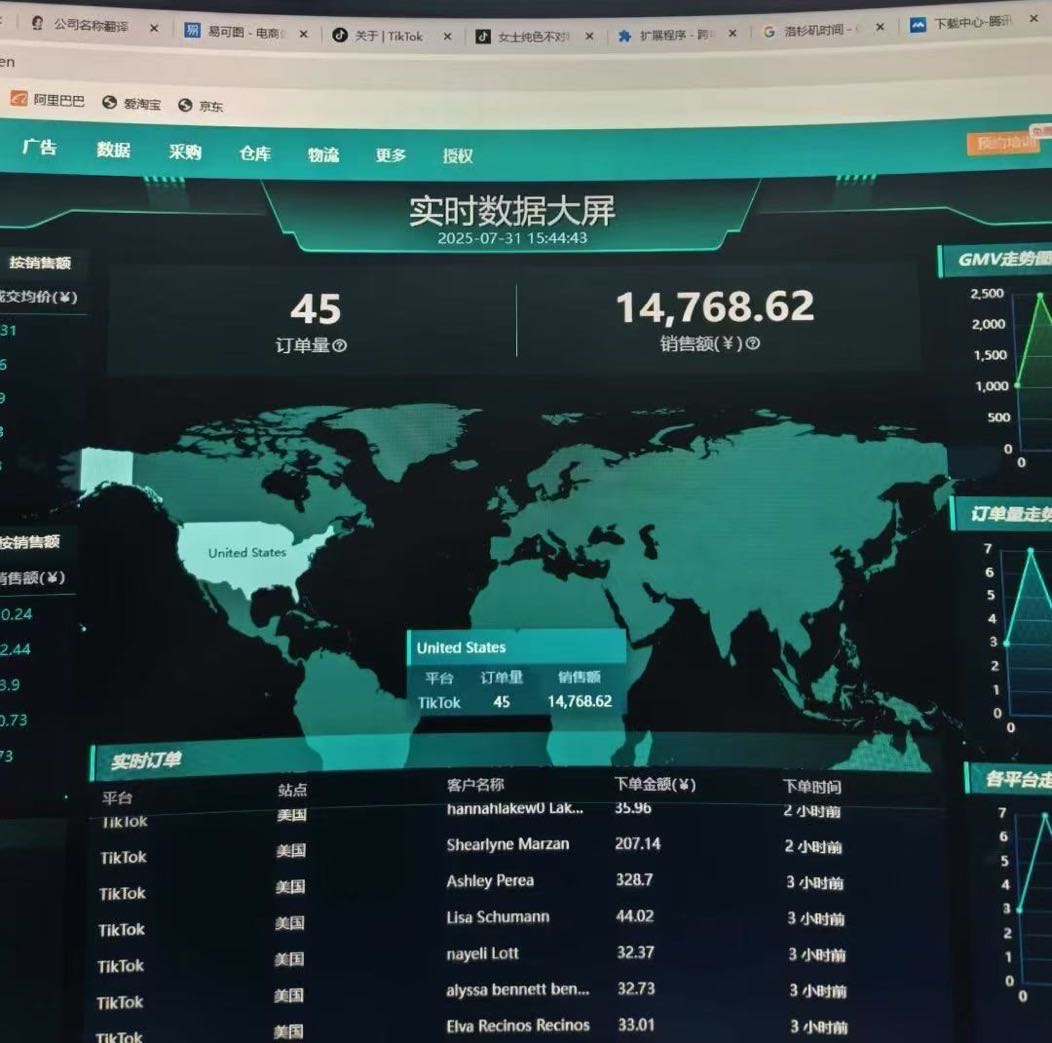
Task: Click the 站点 column header
Action: point(293,790)
